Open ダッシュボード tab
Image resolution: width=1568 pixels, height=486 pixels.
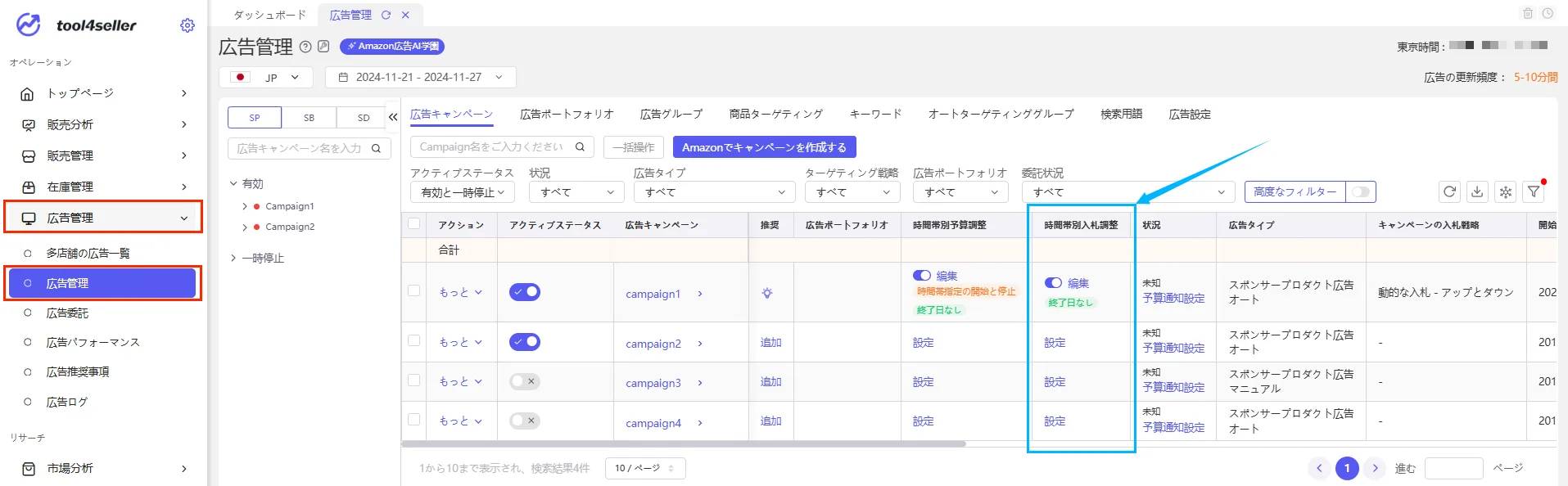click(269, 15)
